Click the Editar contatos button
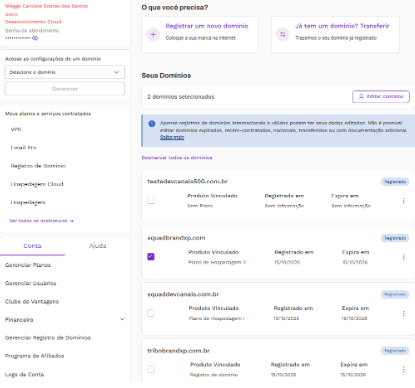 point(381,96)
